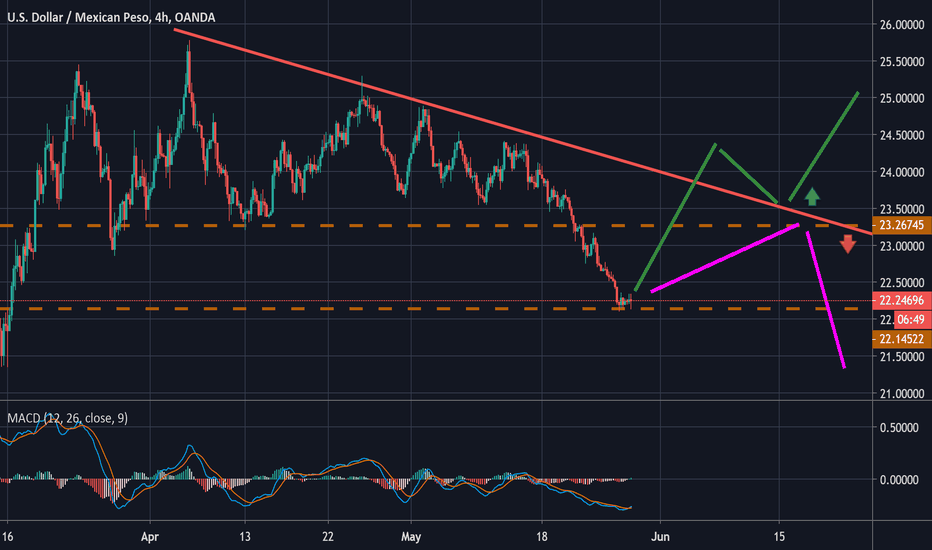The width and height of the screenshot is (932, 550).
Task: Select the red 22.24696 current price tag
Action: [902, 300]
